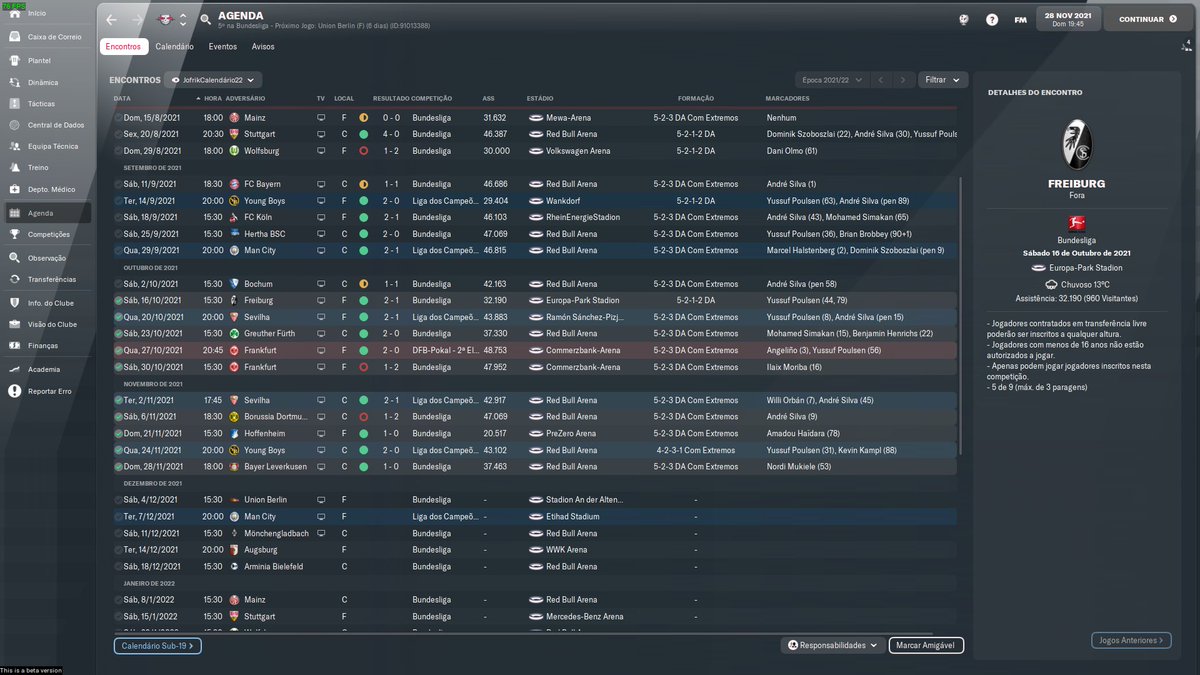Sort by the ESTÁDIO column header
The width and height of the screenshot is (1200, 675).
pos(539,98)
